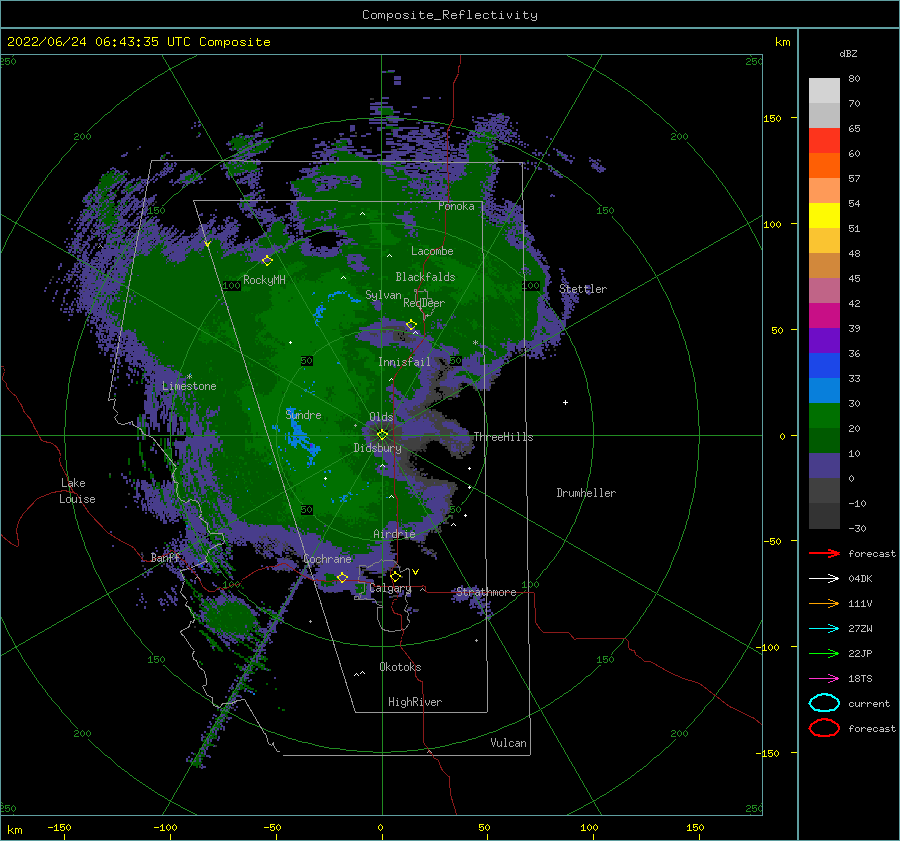This screenshot has width=900, height=841.
Task: Click the Sylvan label
Action: point(383,295)
